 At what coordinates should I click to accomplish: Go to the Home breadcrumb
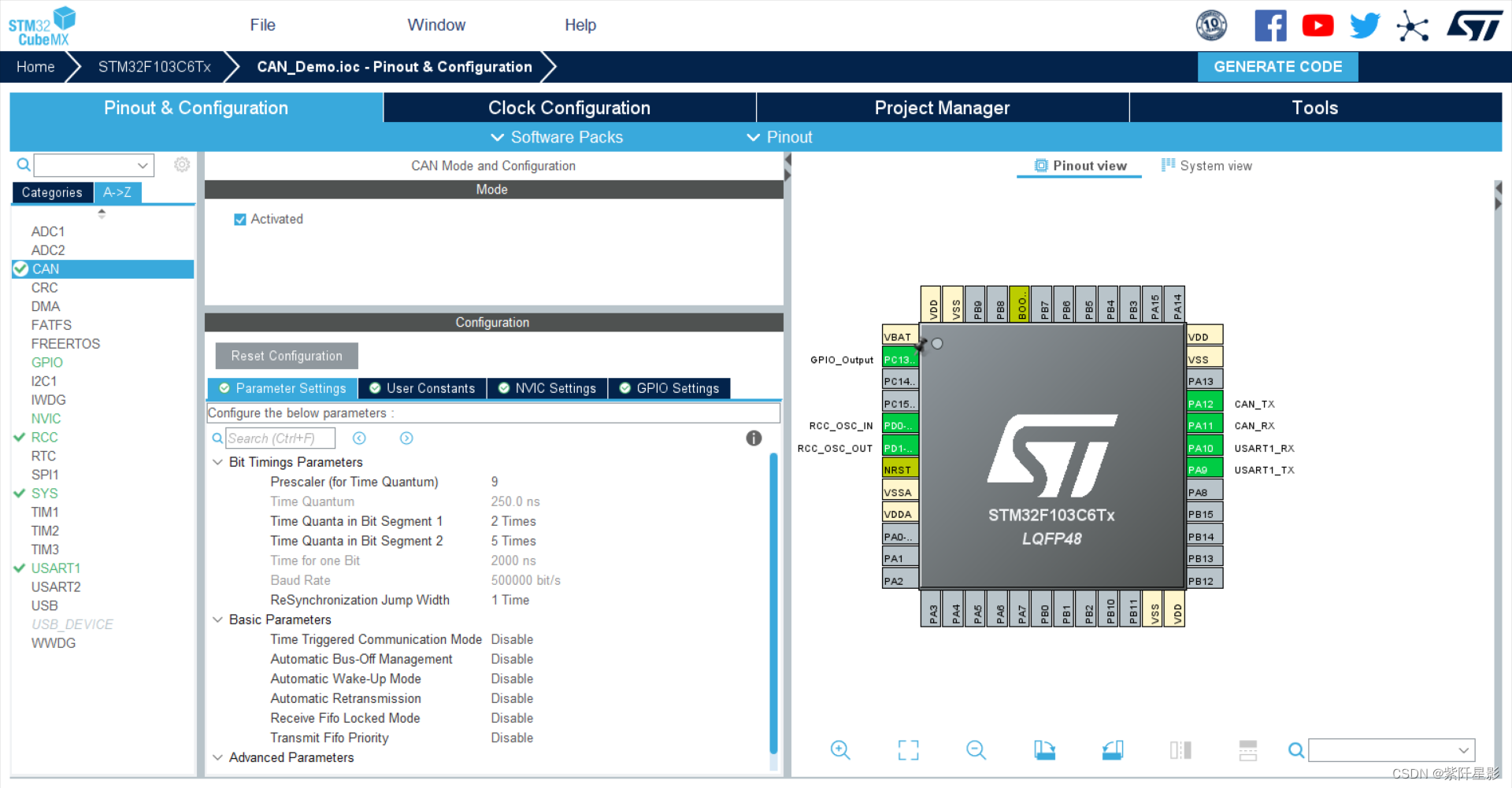pyautogui.click(x=35, y=67)
